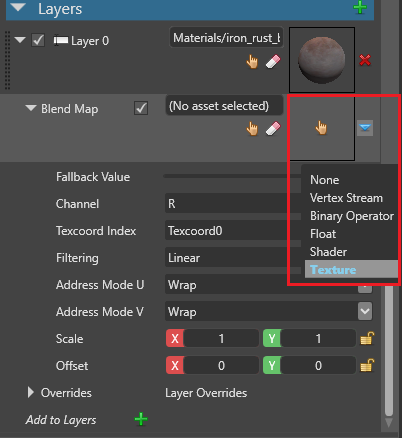
Task: Click the green plus beside Add to Layers
Action: pos(141,419)
